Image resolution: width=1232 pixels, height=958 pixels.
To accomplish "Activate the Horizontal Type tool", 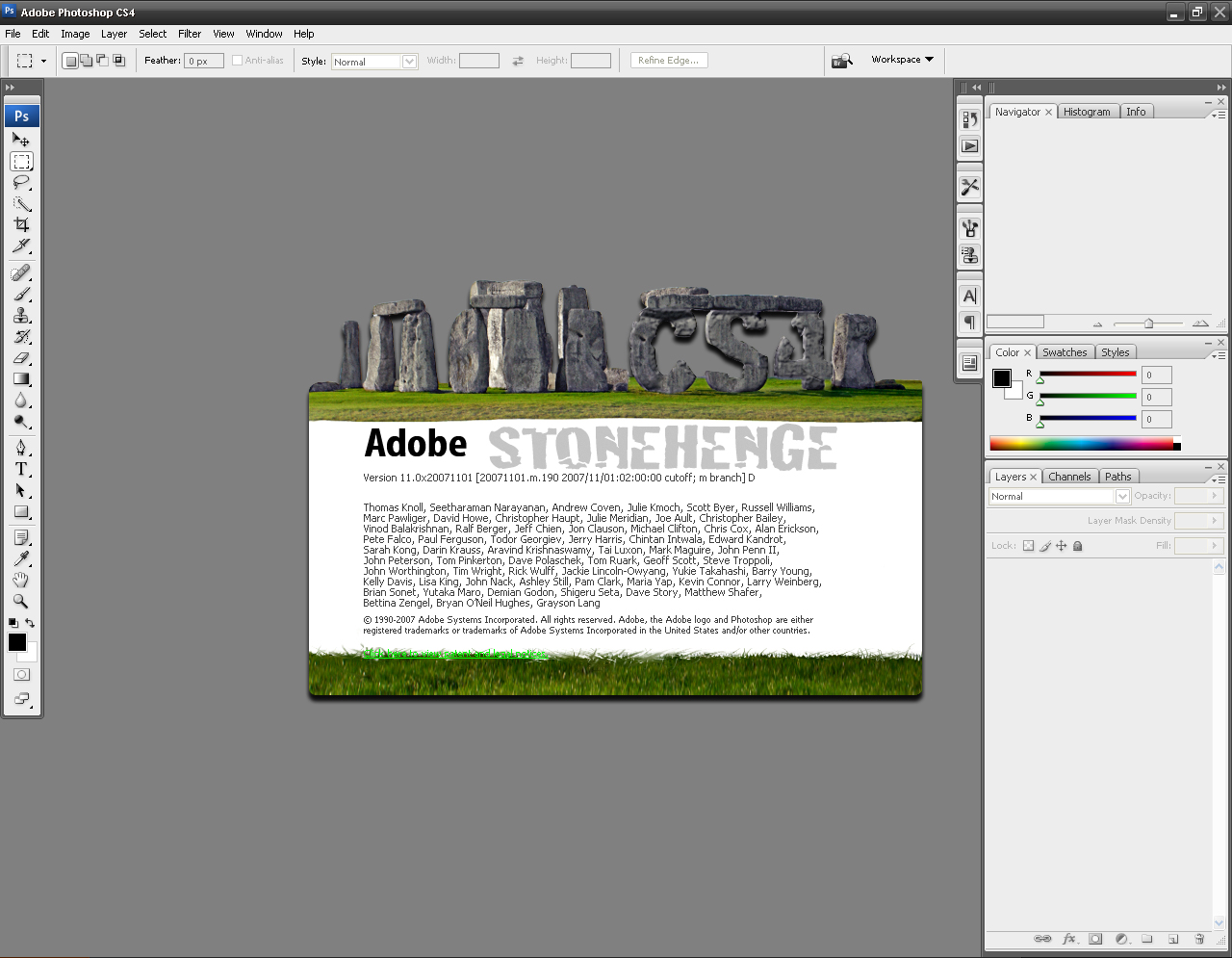I will [x=21, y=469].
